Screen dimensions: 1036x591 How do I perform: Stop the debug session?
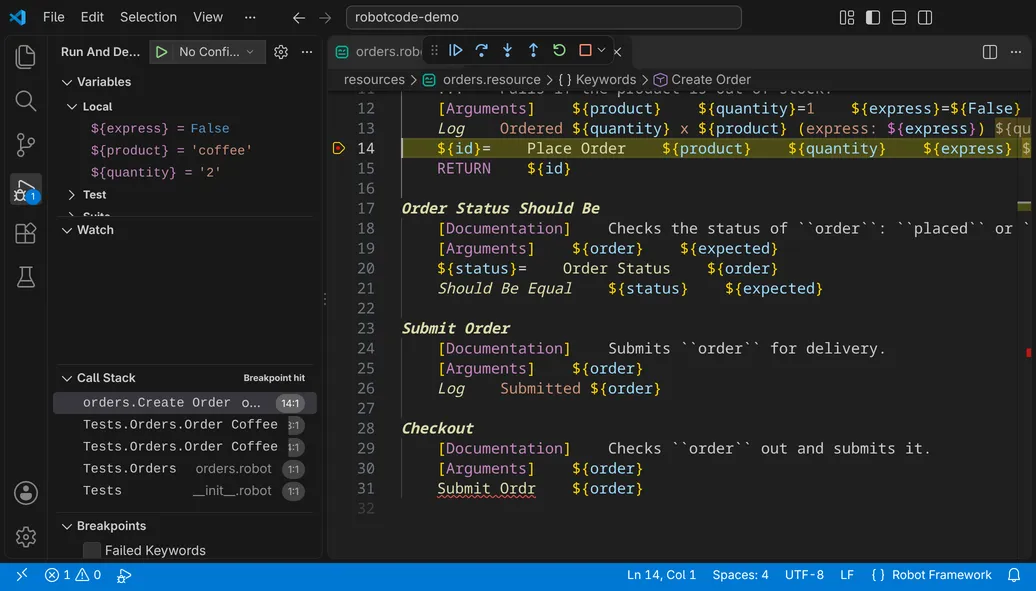click(x=585, y=50)
